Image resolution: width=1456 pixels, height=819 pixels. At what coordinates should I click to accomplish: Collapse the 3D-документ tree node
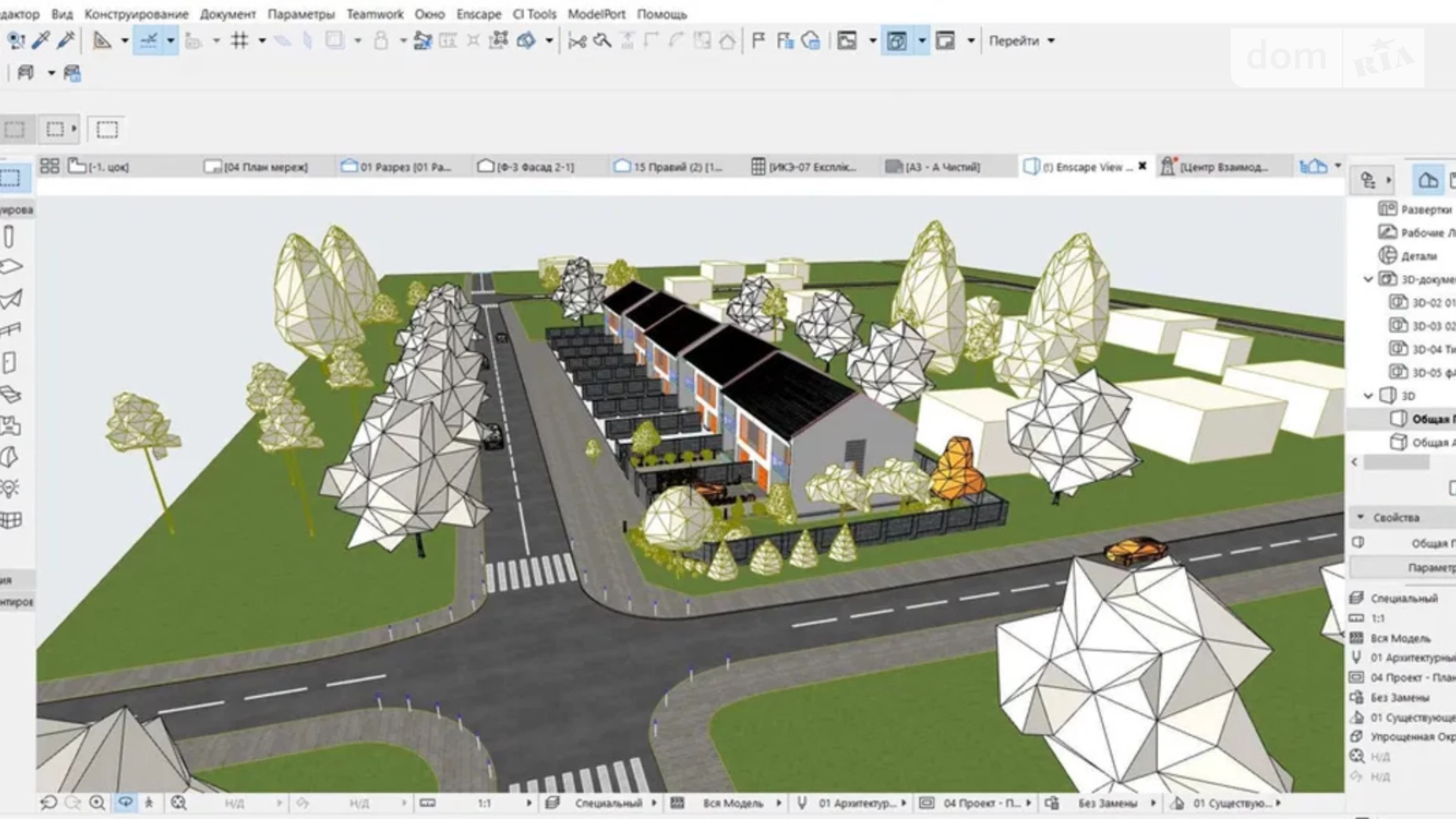(x=1368, y=280)
